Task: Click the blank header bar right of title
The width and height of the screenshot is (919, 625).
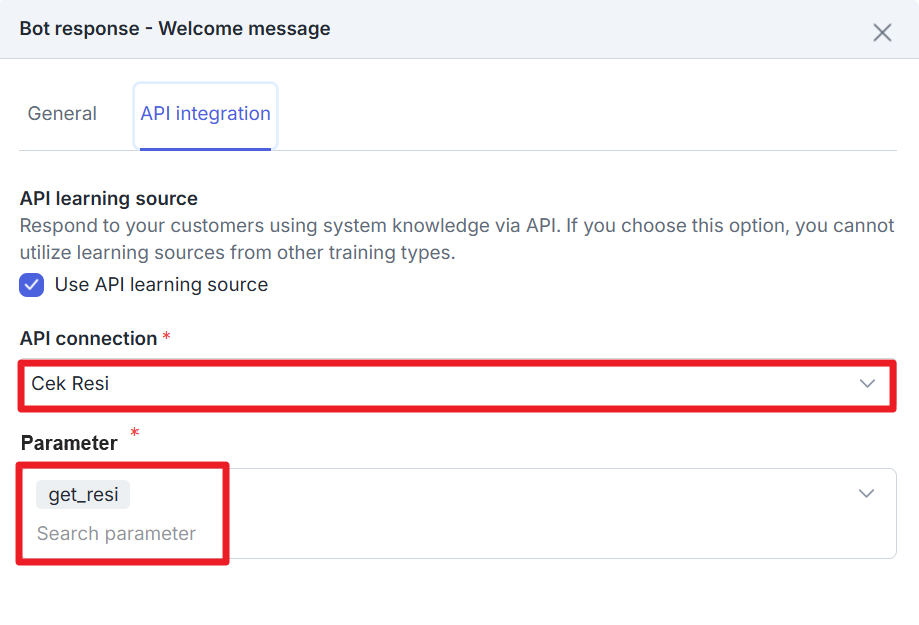Action: coord(600,29)
